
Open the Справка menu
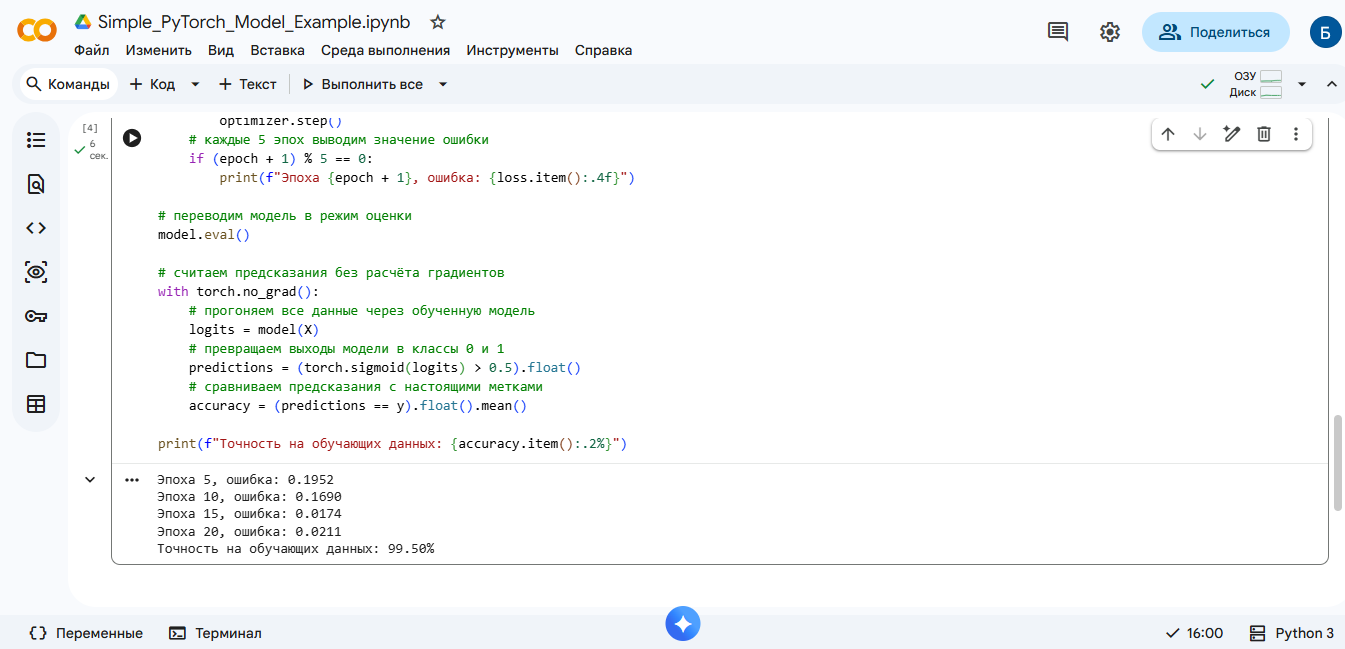pyautogui.click(x=603, y=50)
